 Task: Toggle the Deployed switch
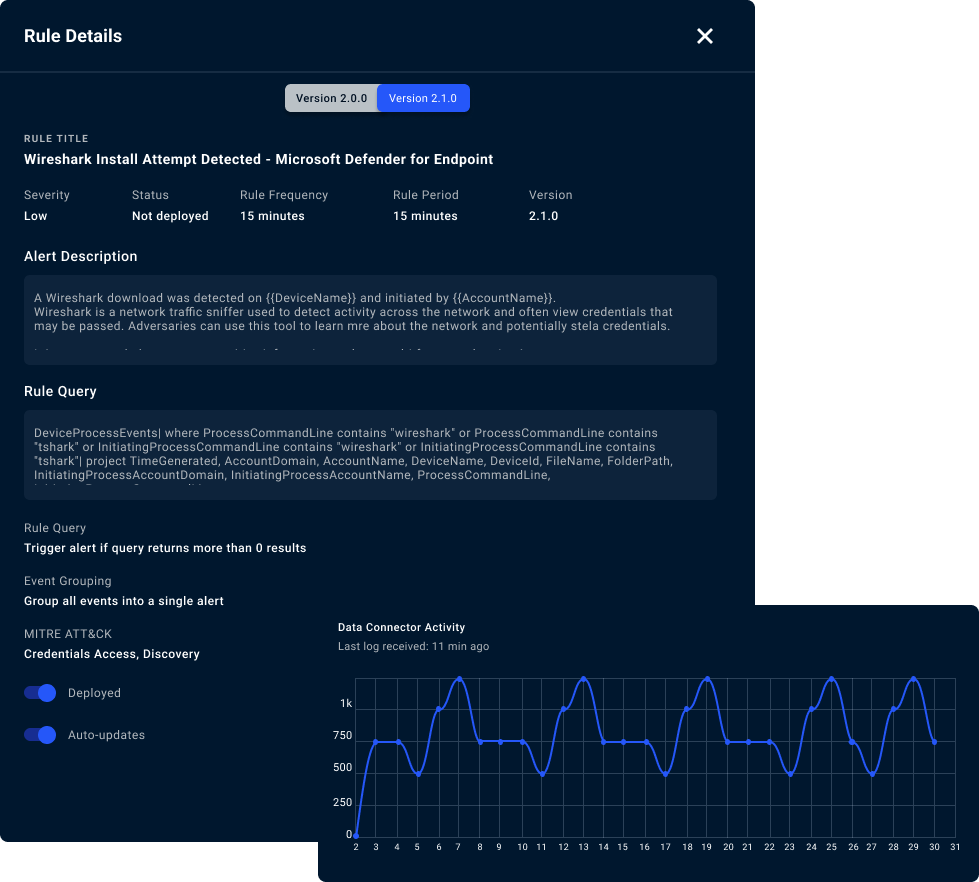point(40,693)
